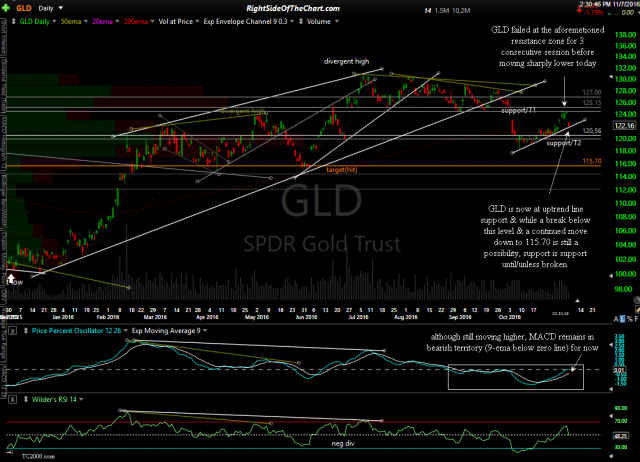Image resolution: width=640 pixels, height=462 pixels.
Task: Click the green plus add-indicator icon
Action: pos(6,8)
